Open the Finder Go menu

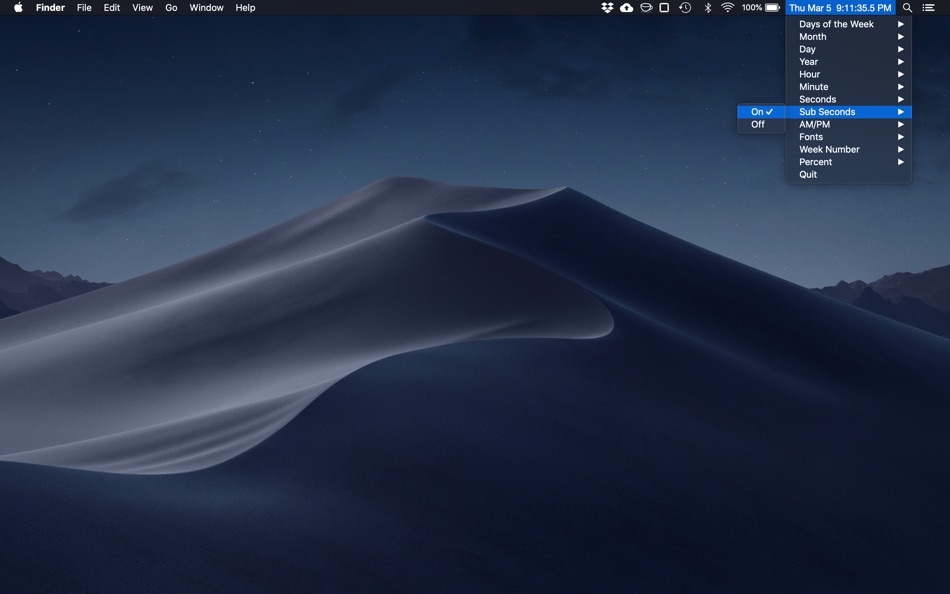(171, 7)
